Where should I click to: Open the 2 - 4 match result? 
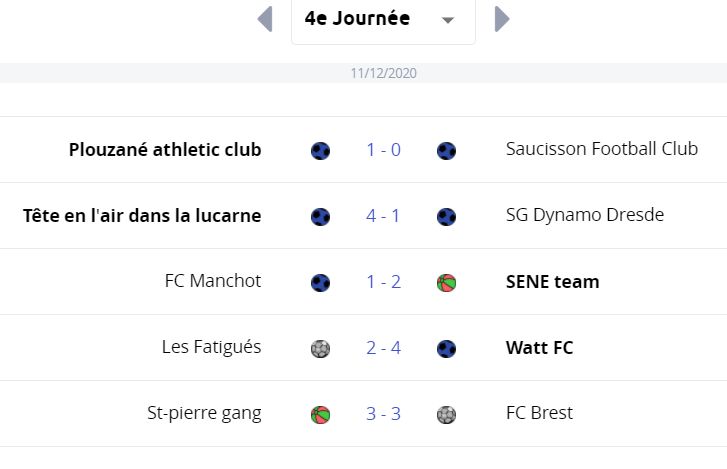383,348
